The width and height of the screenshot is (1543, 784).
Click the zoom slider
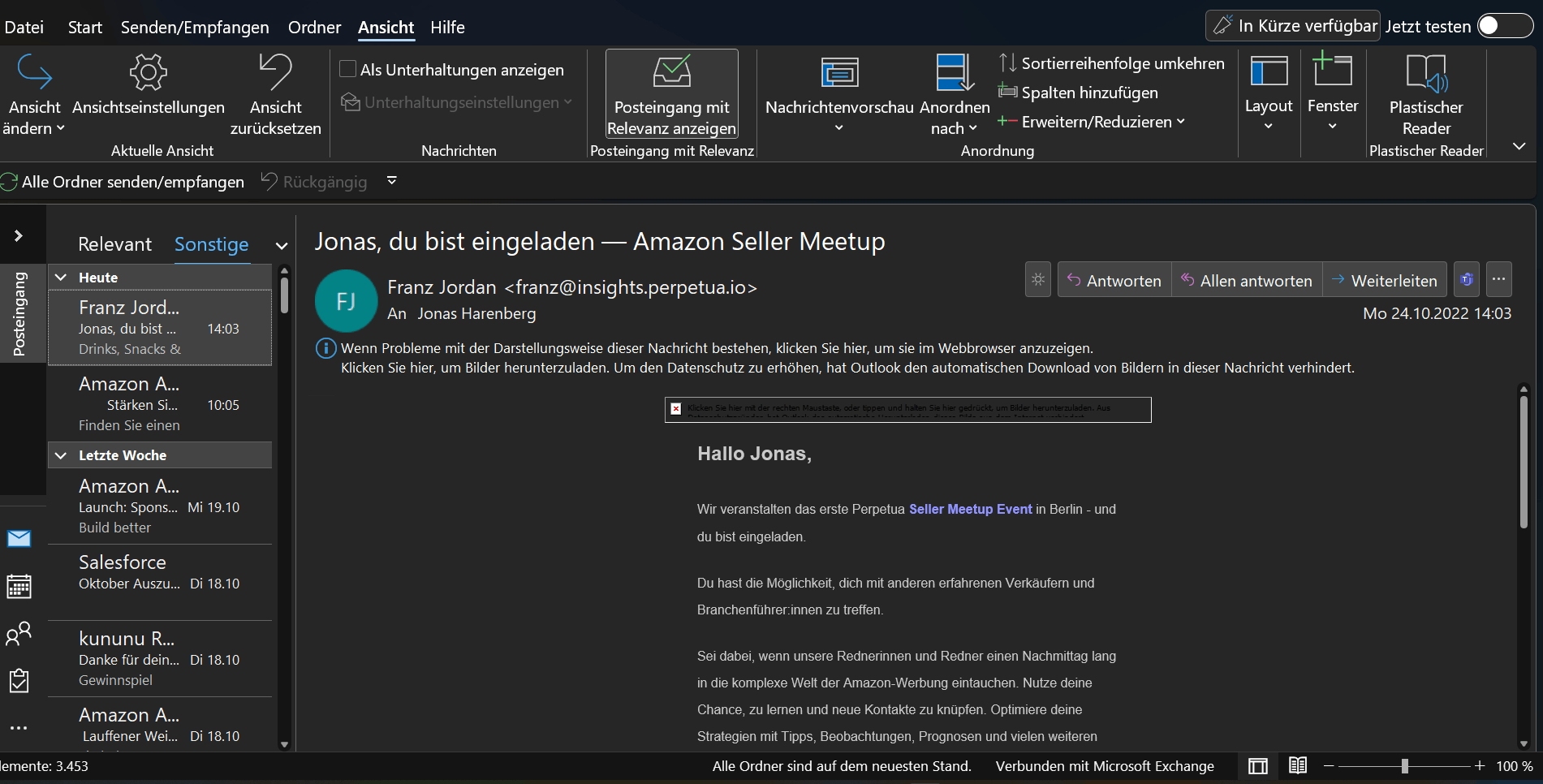tap(1404, 766)
